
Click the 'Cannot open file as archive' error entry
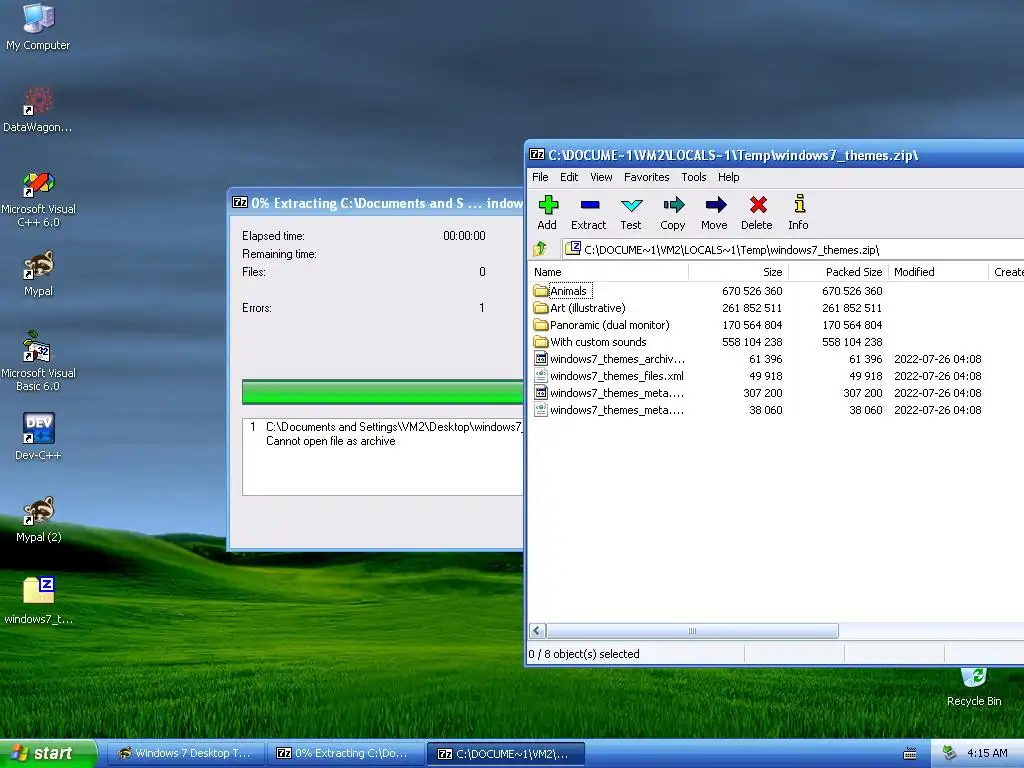click(x=330, y=441)
